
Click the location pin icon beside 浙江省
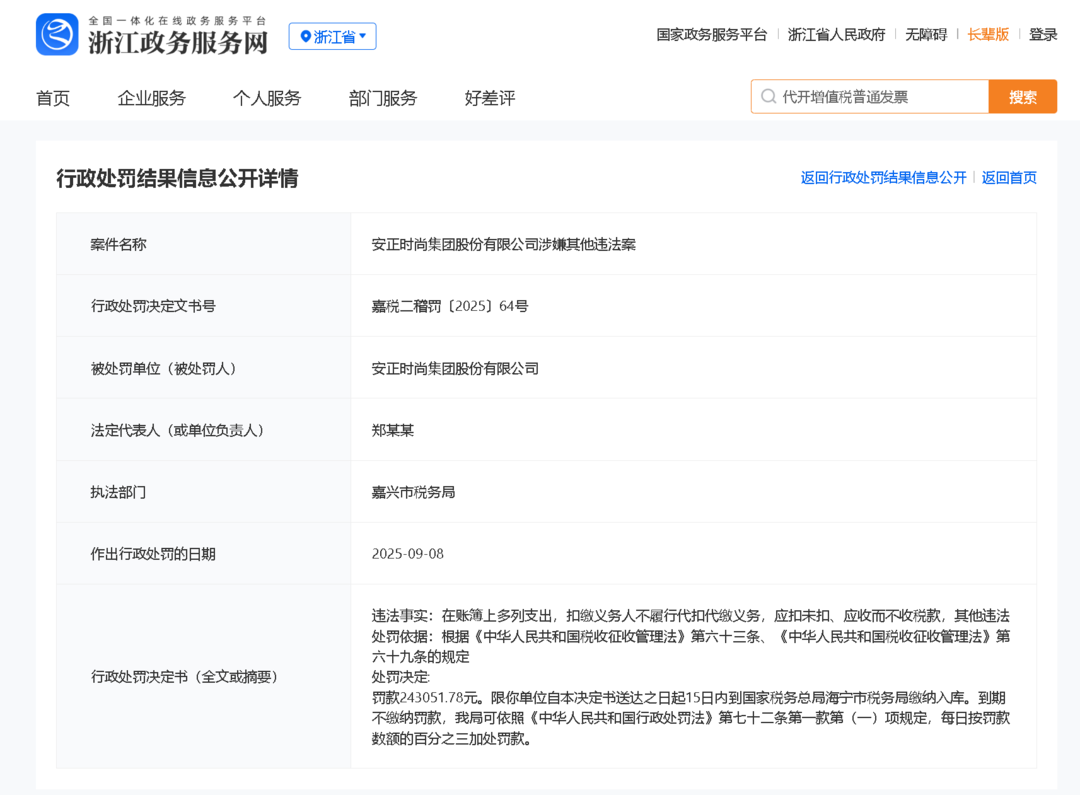pos(305,37)
